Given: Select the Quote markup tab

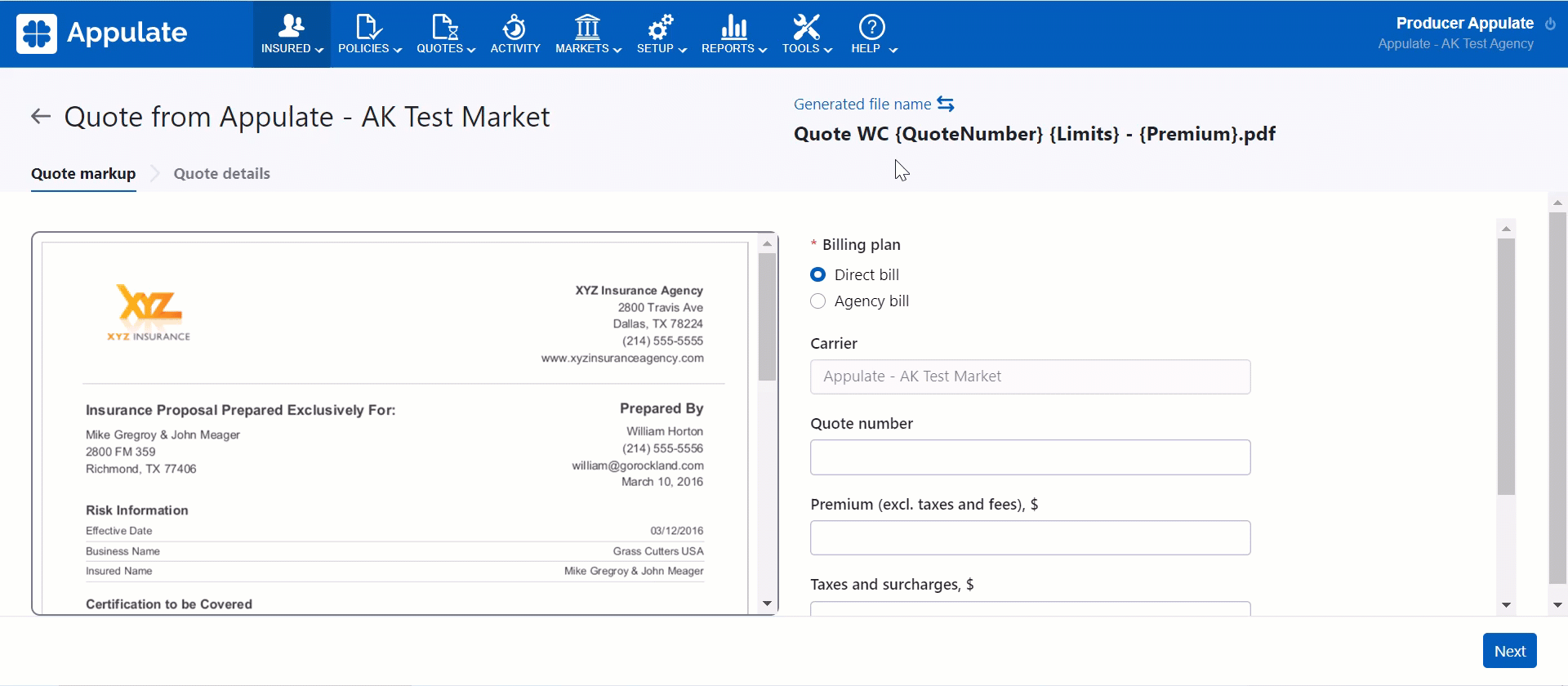Looking at the screenshot, I should [x=83, y=174].
